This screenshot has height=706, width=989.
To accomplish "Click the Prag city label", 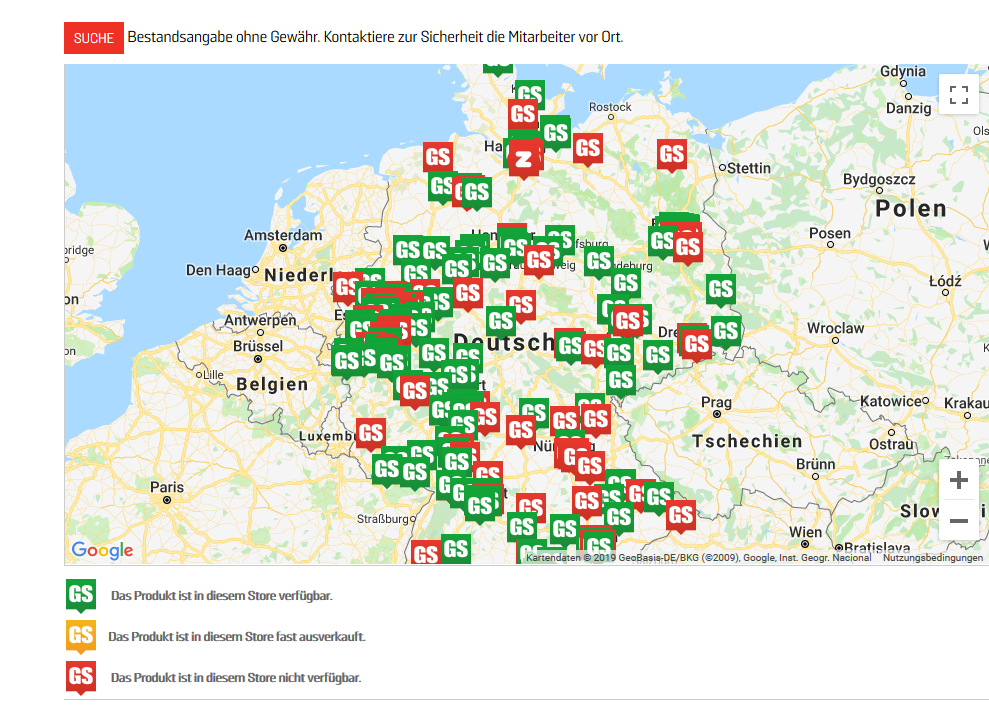I will (716, 403).
